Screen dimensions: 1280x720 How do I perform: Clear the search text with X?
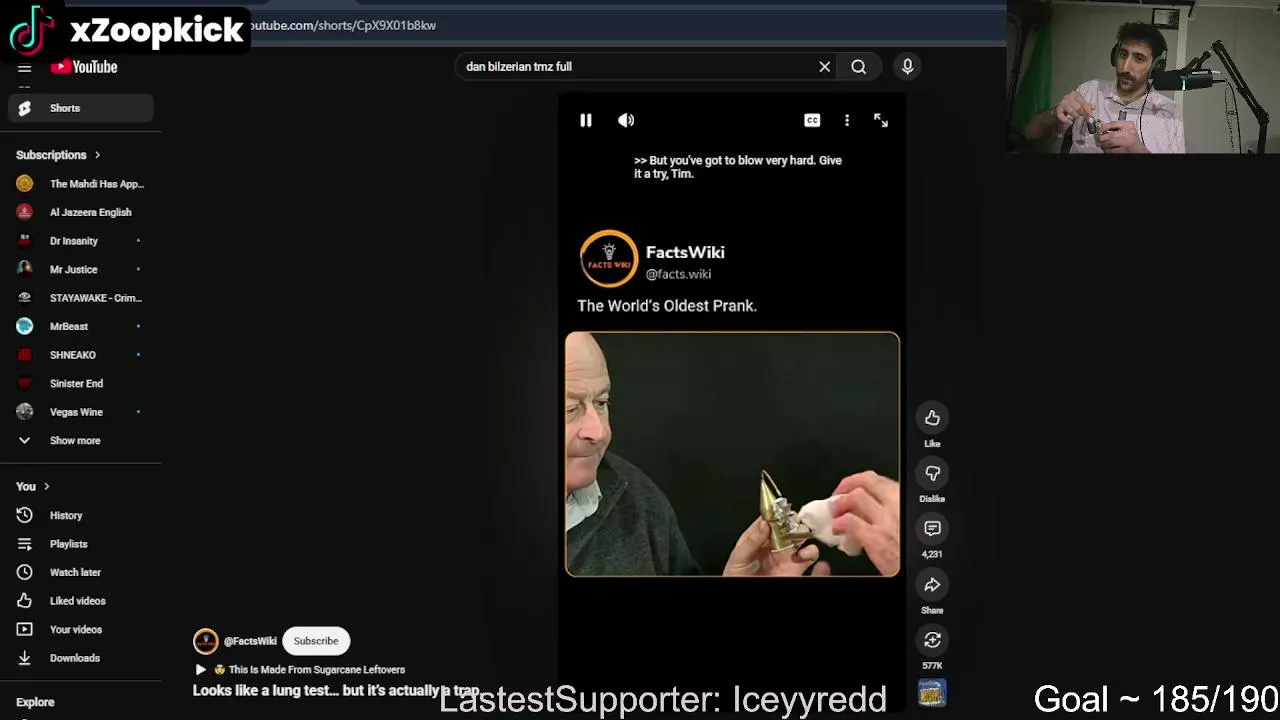click(825, 67)
